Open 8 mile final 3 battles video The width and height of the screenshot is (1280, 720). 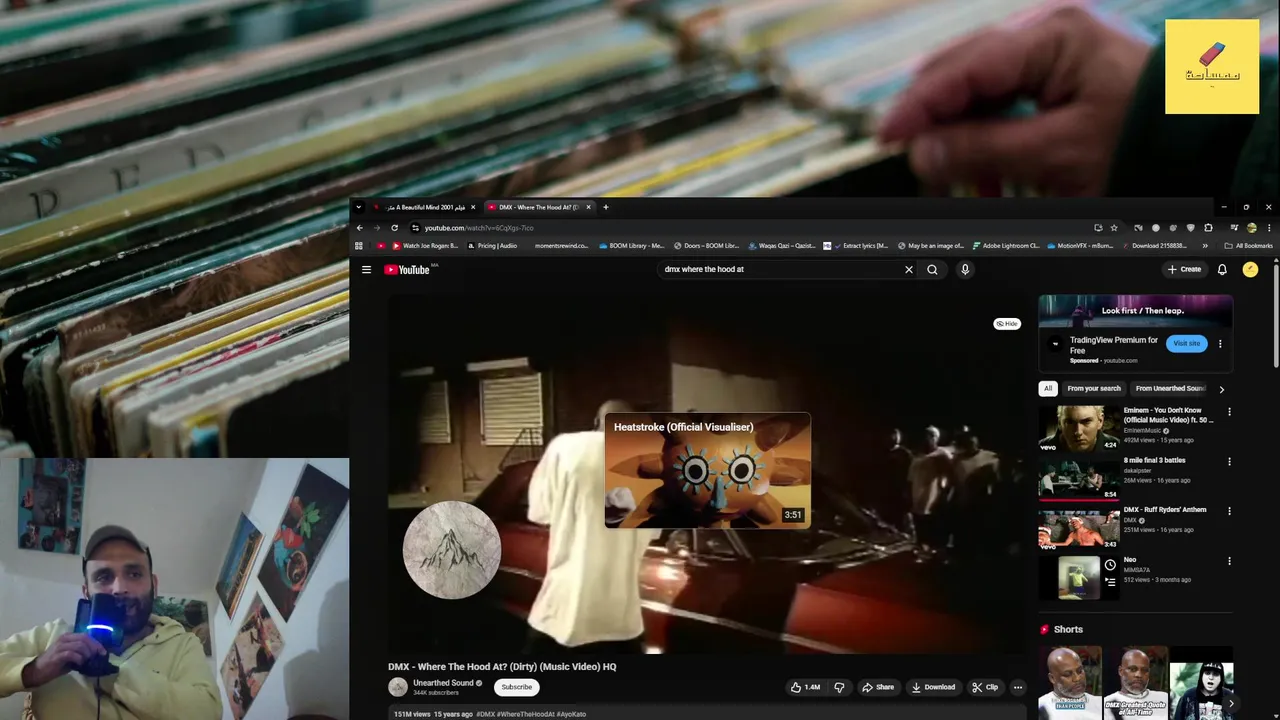coord(1079,477)
